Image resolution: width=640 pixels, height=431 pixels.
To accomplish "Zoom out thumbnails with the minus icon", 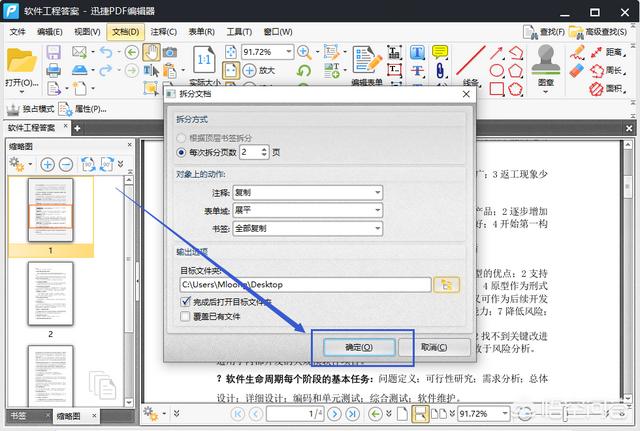I will point(64,163).
